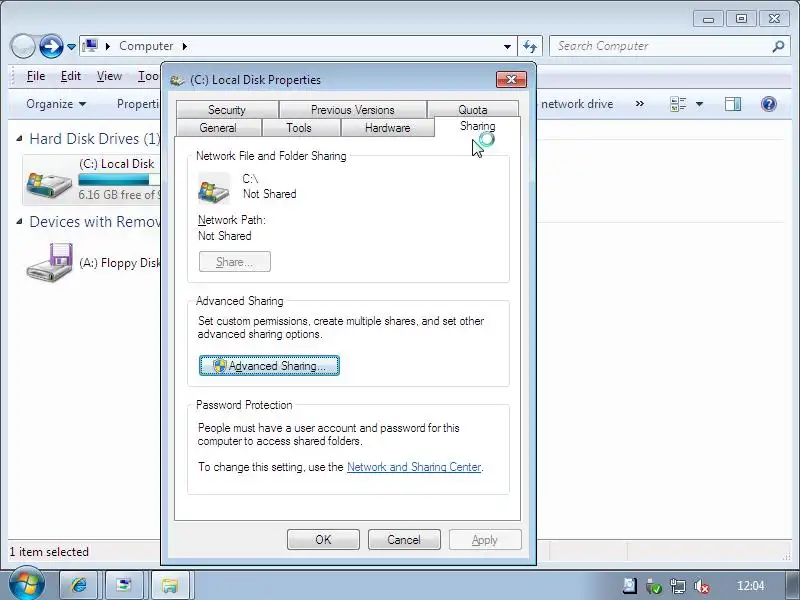Viewport: 800px width, 600px height.
Task: Launch Internet Explorer from taskbar
Action: [79, 585]
